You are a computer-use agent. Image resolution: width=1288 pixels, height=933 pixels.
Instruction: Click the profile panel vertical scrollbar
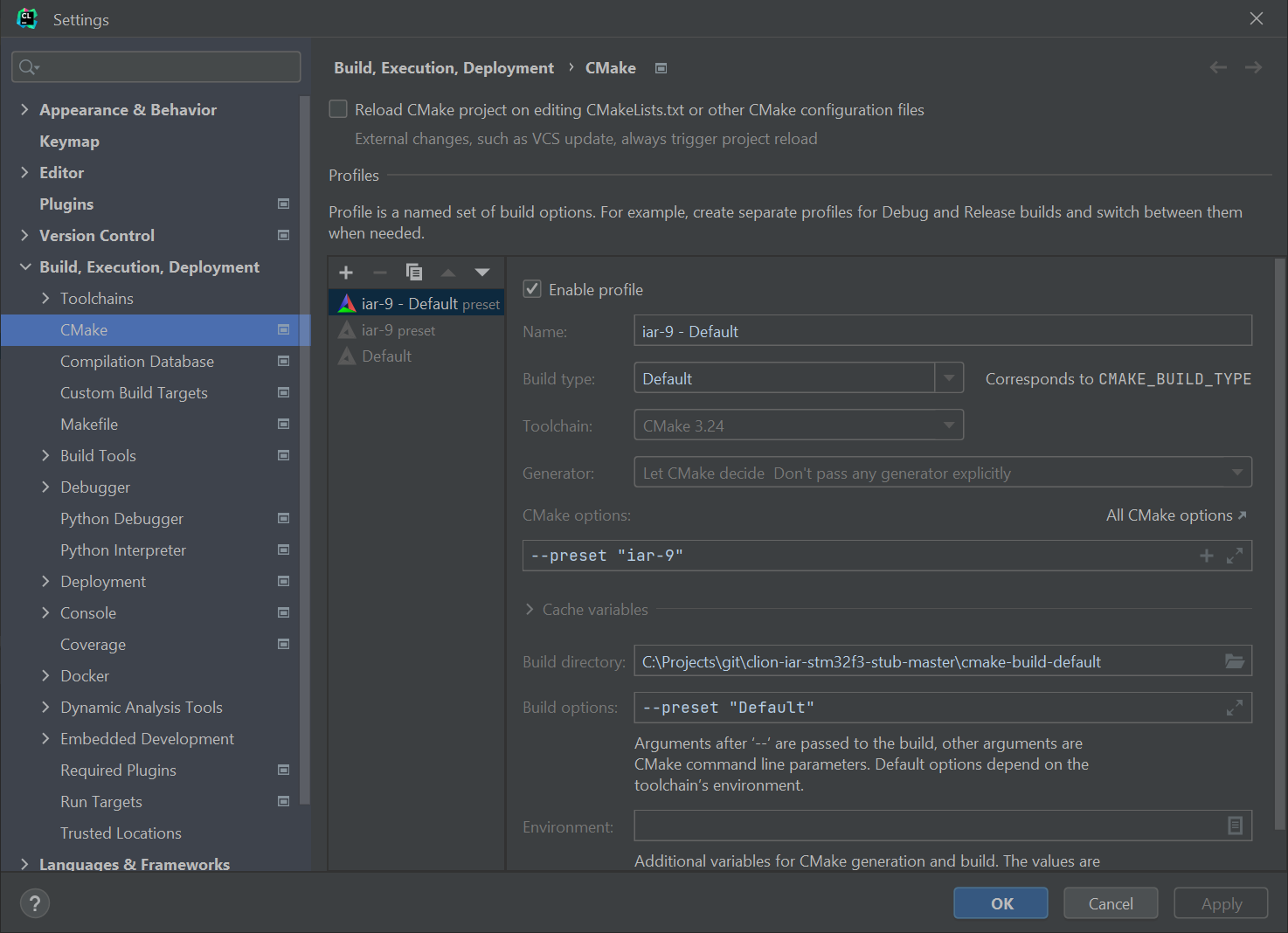(1280, 543)
